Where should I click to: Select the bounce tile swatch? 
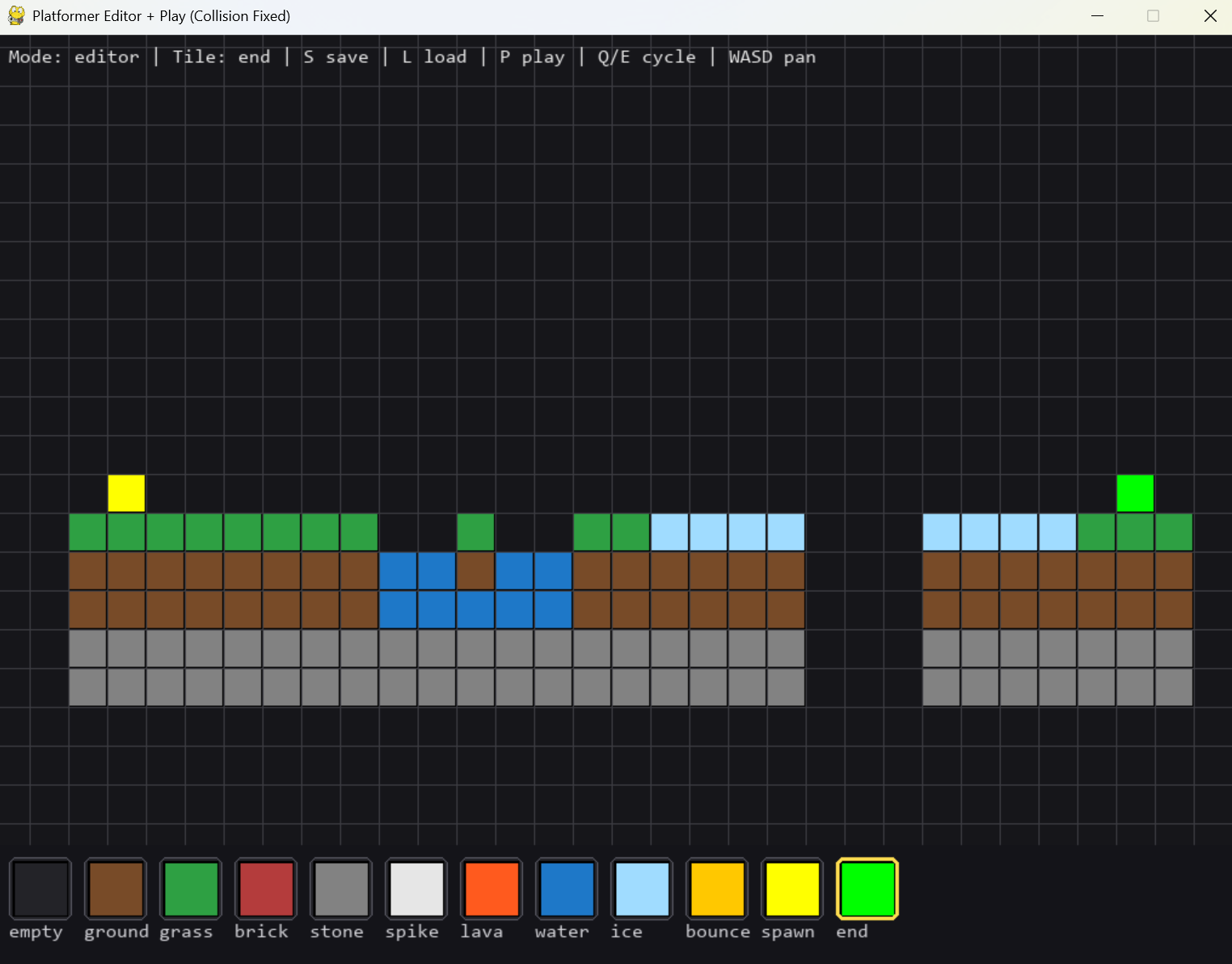(x=717, y=889)
